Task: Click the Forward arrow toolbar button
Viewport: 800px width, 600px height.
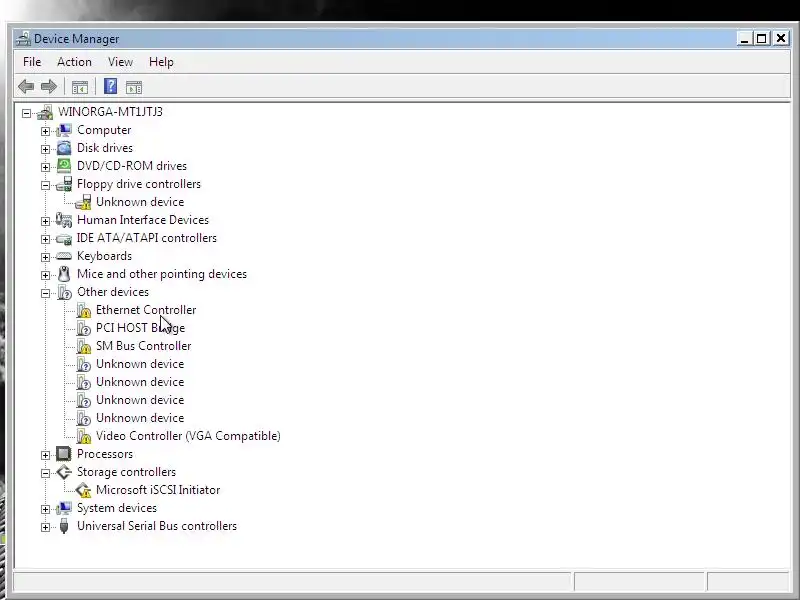Action: (x=49, y=87)
